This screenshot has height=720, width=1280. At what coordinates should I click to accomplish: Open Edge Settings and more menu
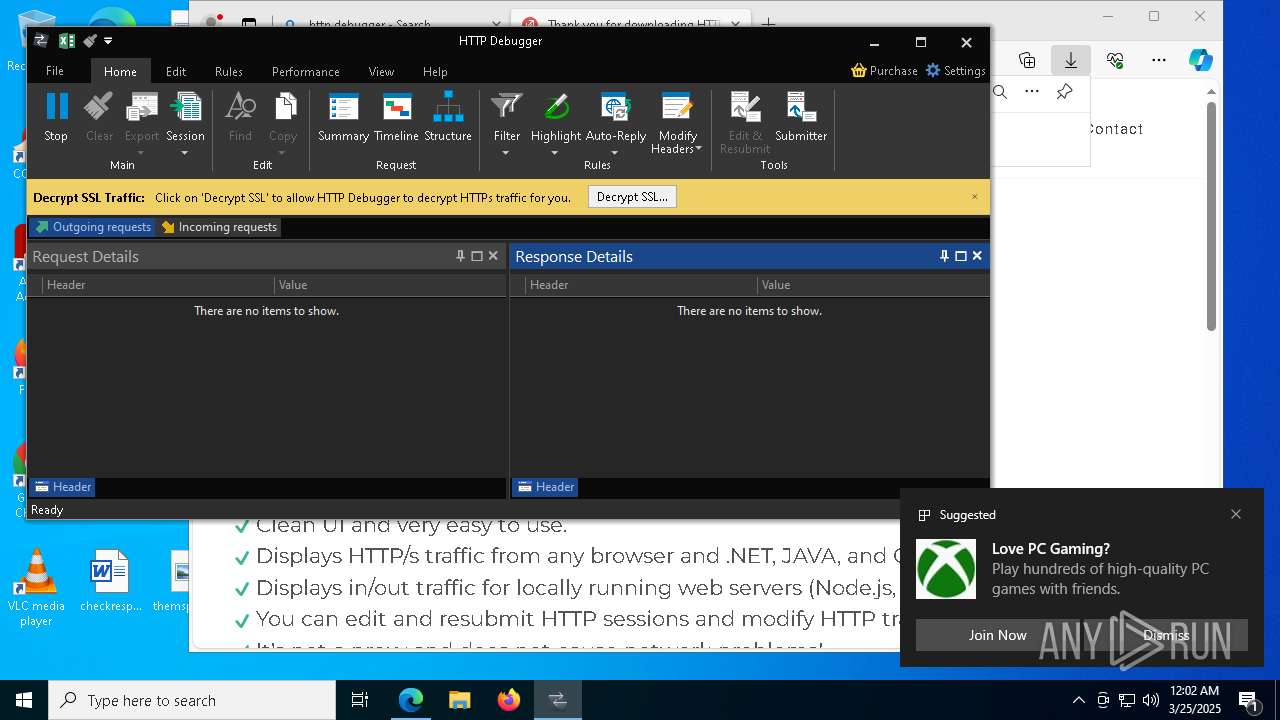(1159, 60)
